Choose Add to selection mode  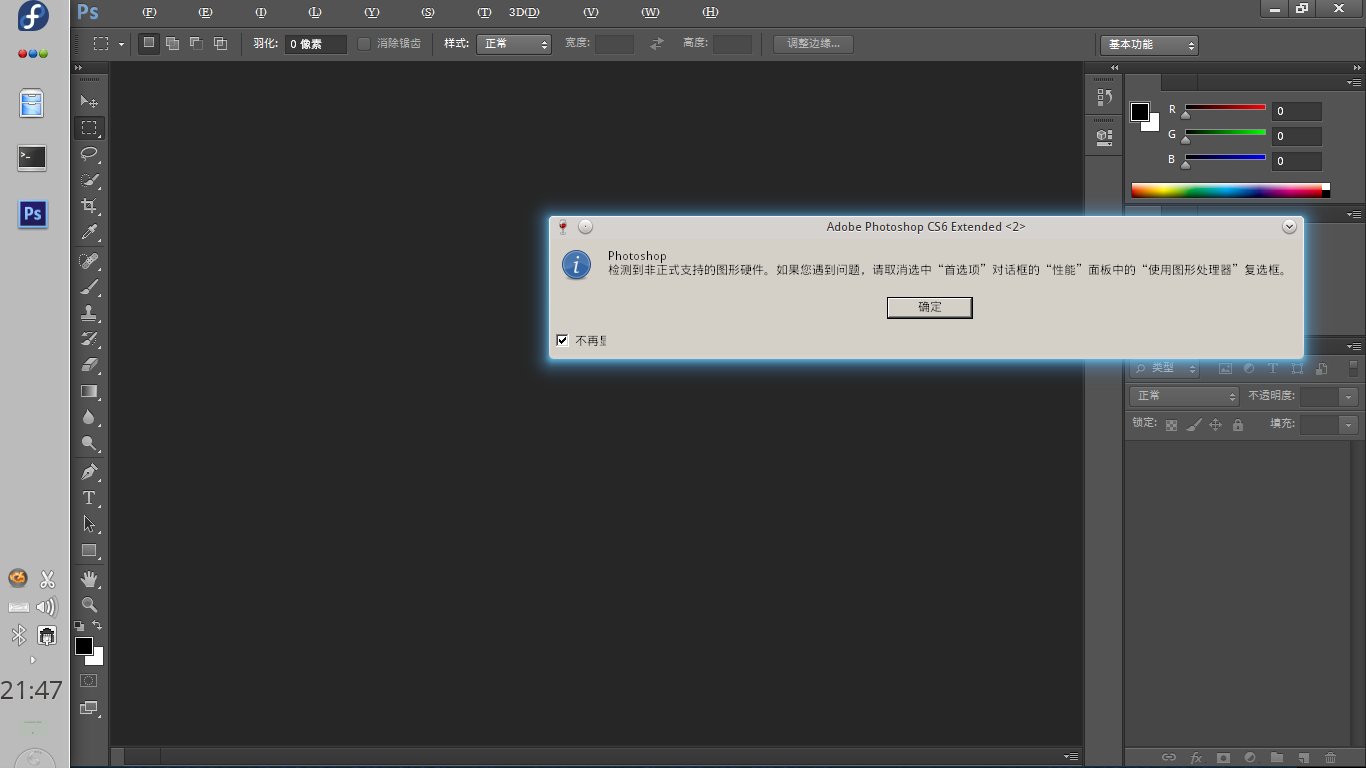pyautogui.click(x=172, y=44)
